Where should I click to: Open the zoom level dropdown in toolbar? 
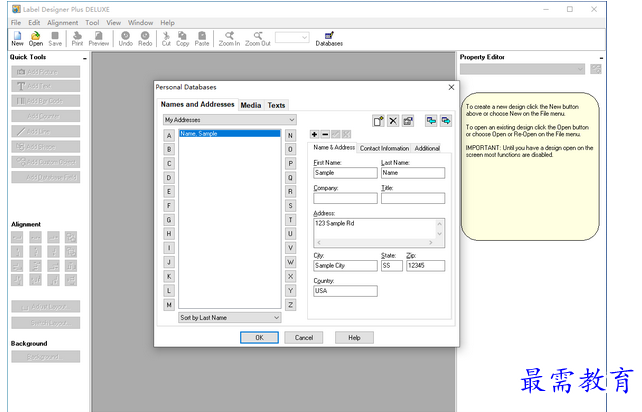[x=292, y=38]
